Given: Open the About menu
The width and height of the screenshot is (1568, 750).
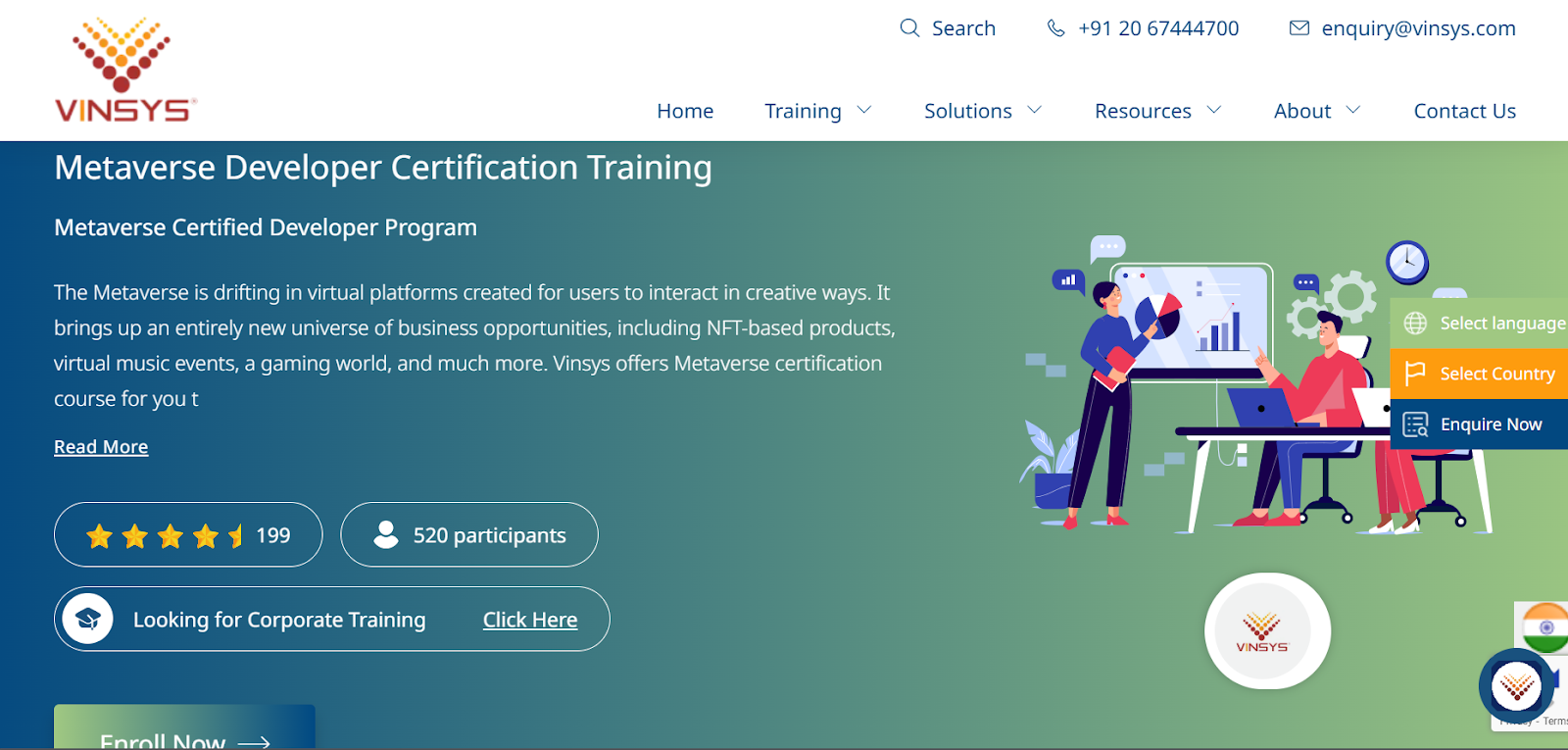Looking at the screenshot, I should pyautogui.click(x=1302, y=111).
